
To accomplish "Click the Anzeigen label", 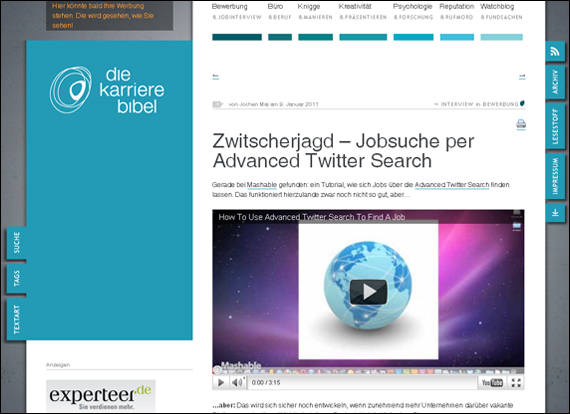I will [x=58, y=365].
